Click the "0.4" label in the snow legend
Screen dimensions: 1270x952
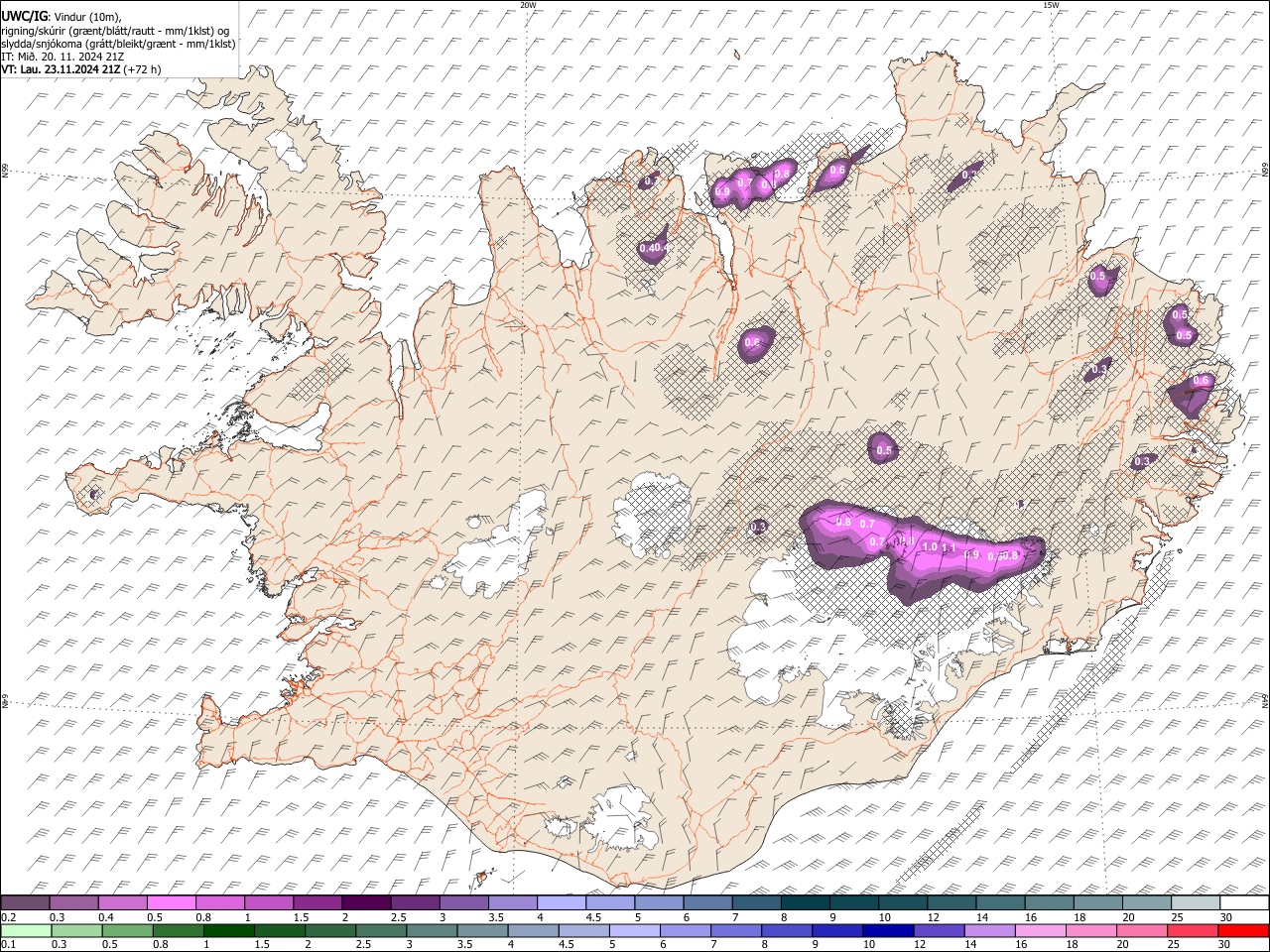tap(105, 917)
